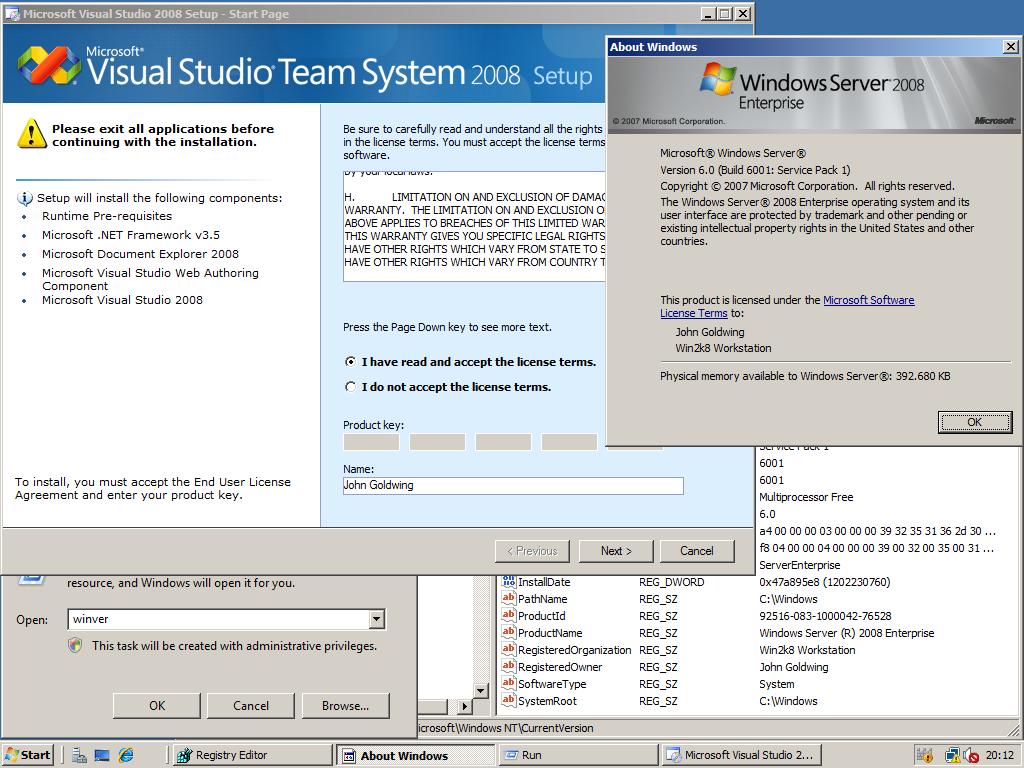1024x768 pixels.
Task: Click registry tree scroll down arrow
Action: [x=481, y=690]
